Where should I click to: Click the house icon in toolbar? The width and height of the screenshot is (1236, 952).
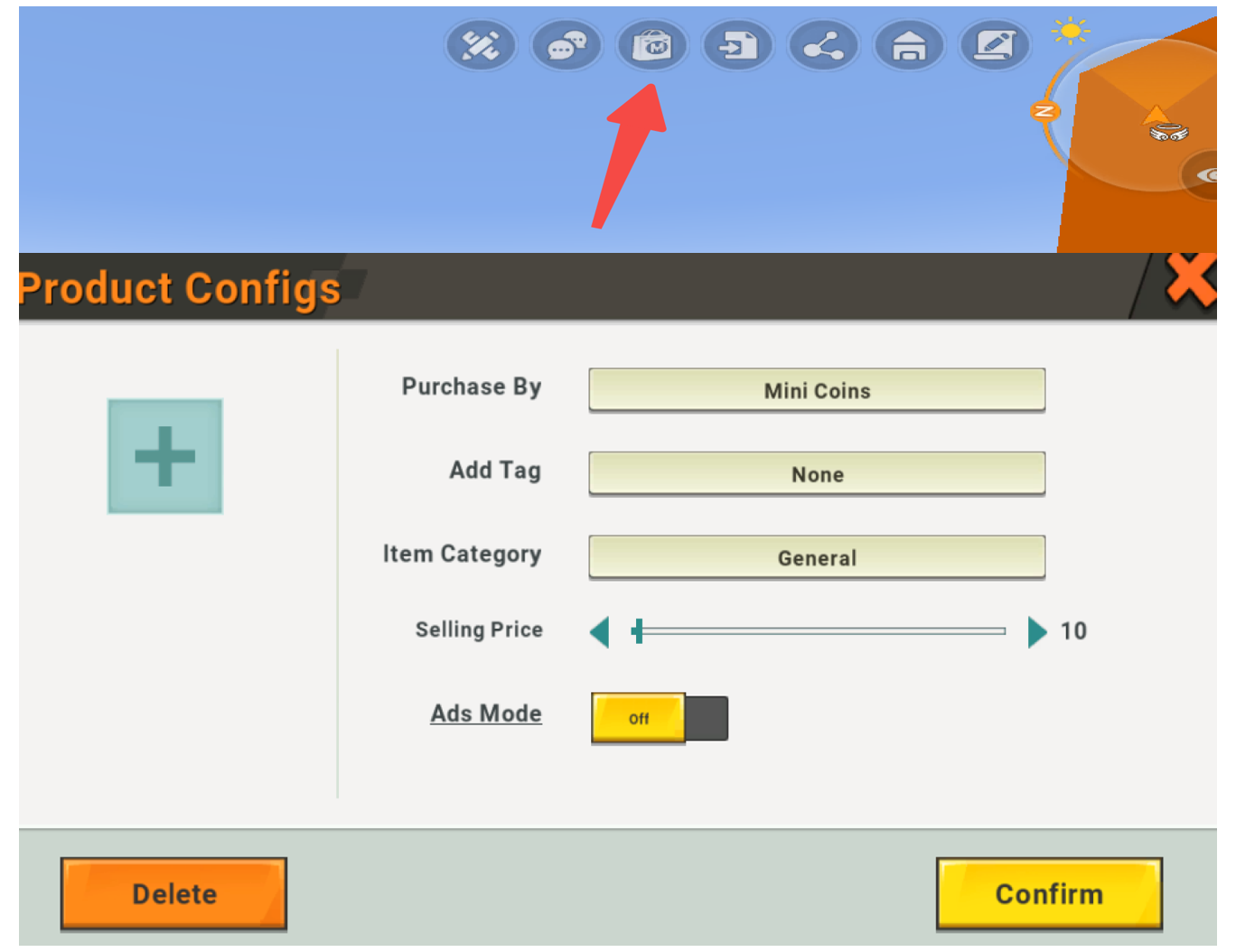909,45
